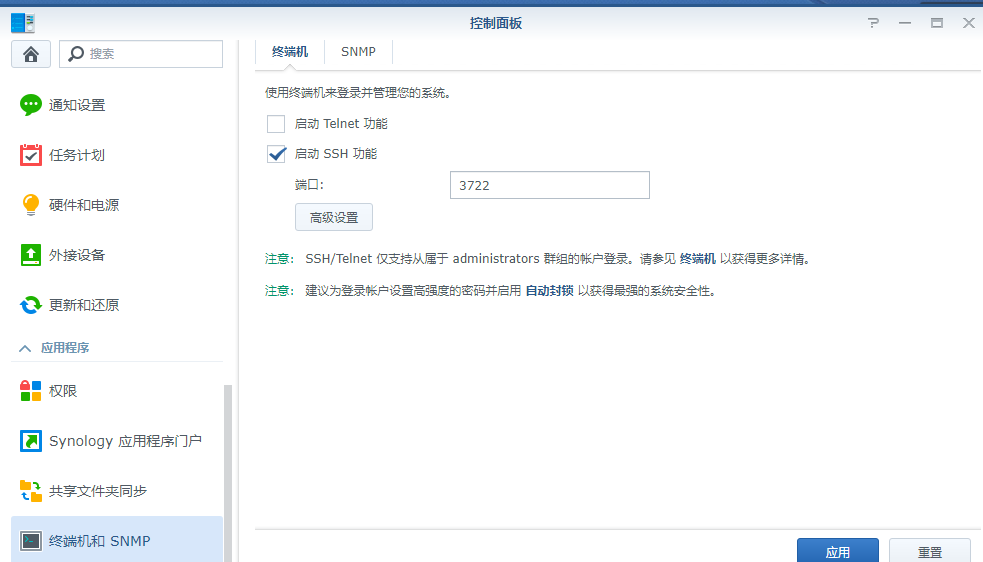Viewport: 983px width, 562px height.
Task: Open 外接设备 green upload icon
Action: [31, 255]
